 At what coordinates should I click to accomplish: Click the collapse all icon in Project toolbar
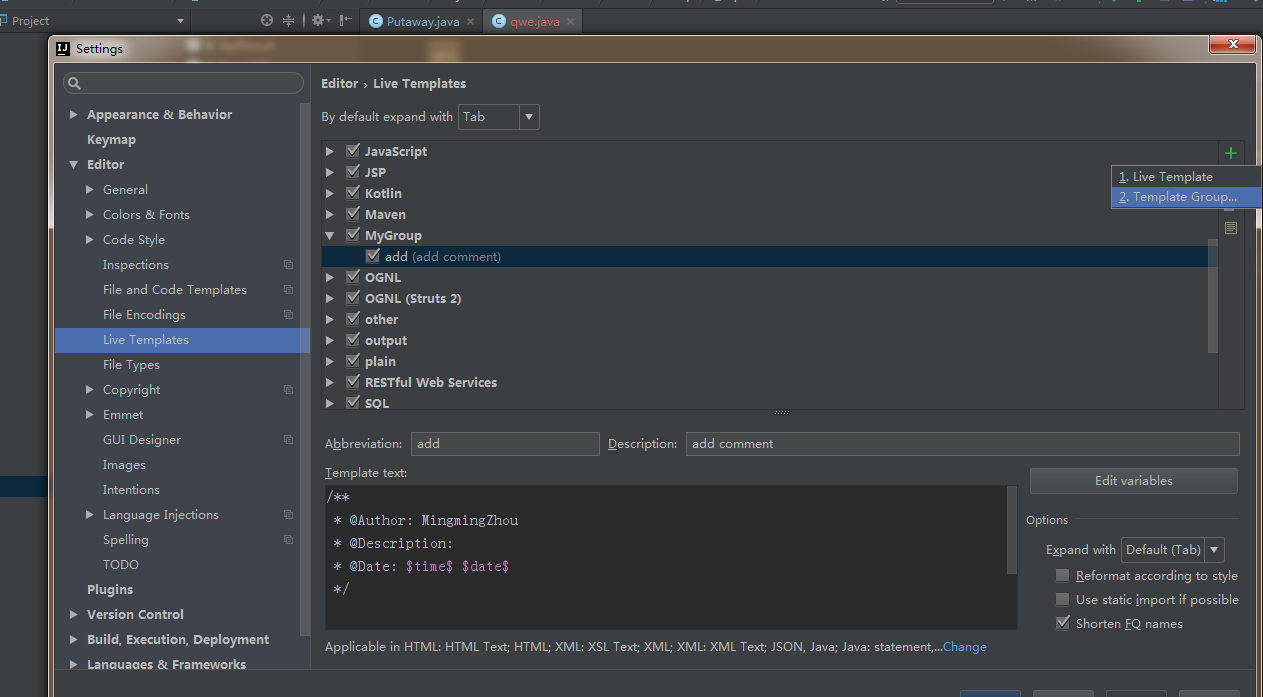click(x=289, y=20)
